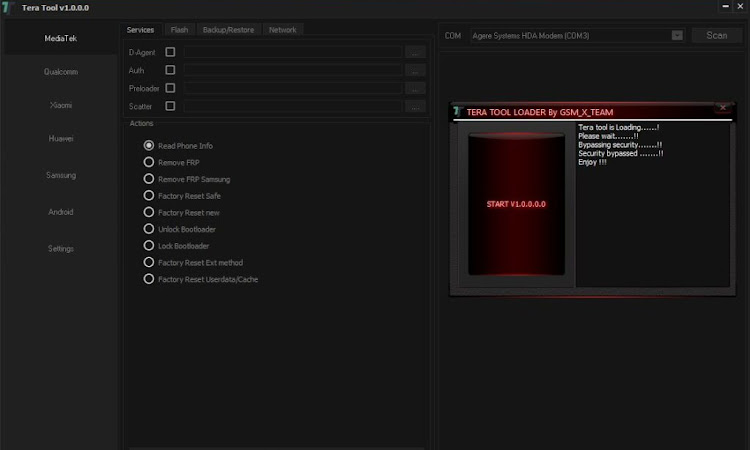750x450 pixels.
Task: Click the Tera Tool app logo icon
Action: (x=7, y=8)
